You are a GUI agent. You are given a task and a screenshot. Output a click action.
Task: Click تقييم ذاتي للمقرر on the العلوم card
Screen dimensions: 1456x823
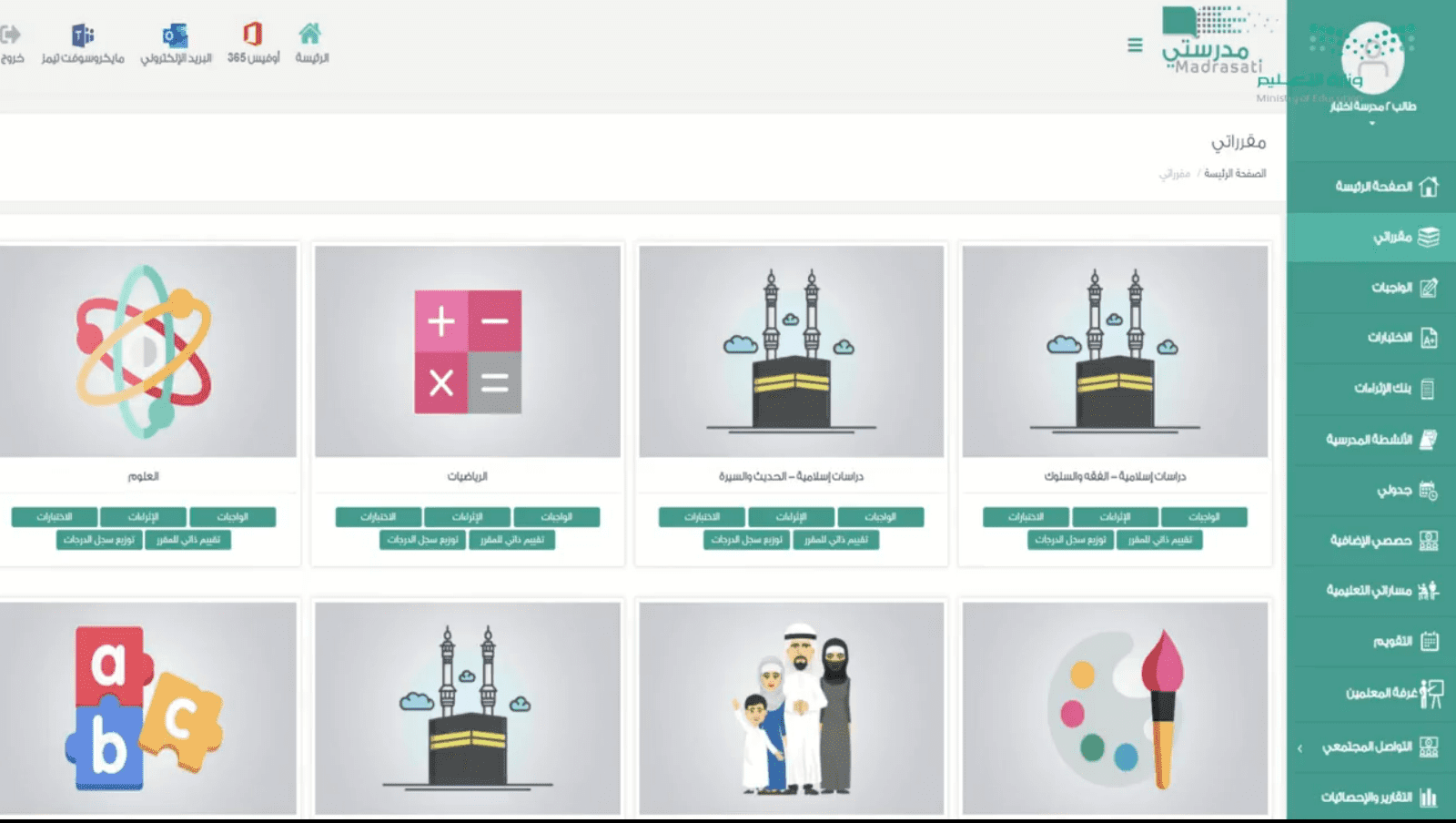click(x=188, y=540)
